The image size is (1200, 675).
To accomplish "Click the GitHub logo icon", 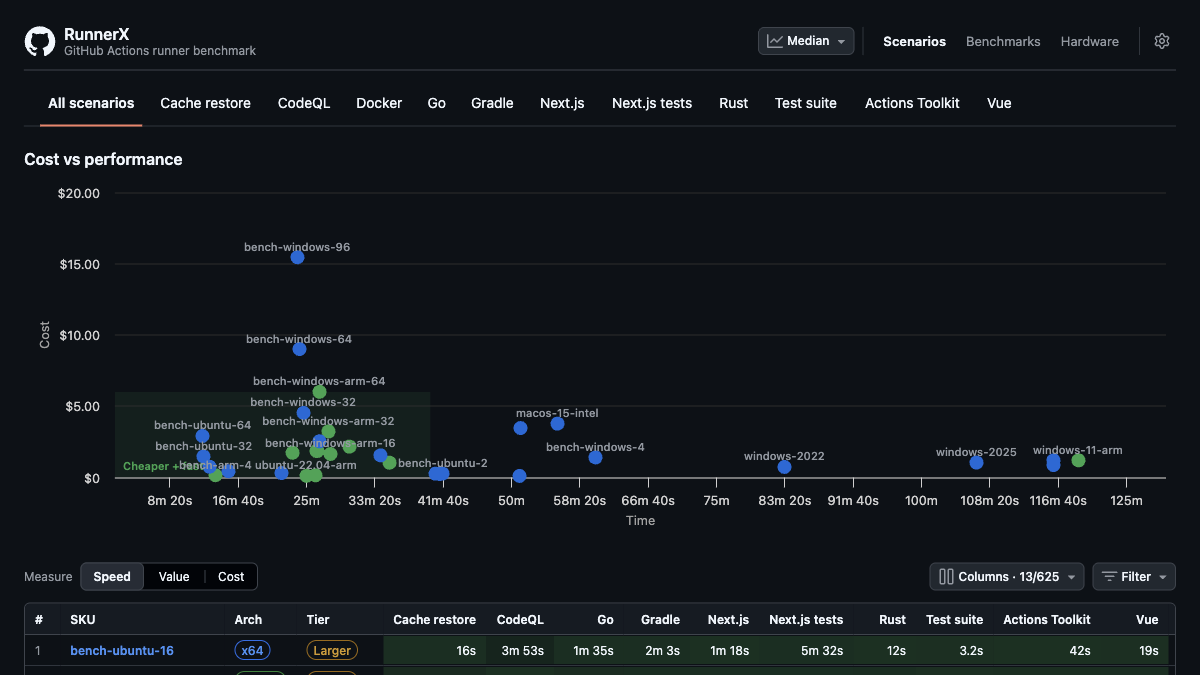I will pyautogui.click(x=40, y=41).
